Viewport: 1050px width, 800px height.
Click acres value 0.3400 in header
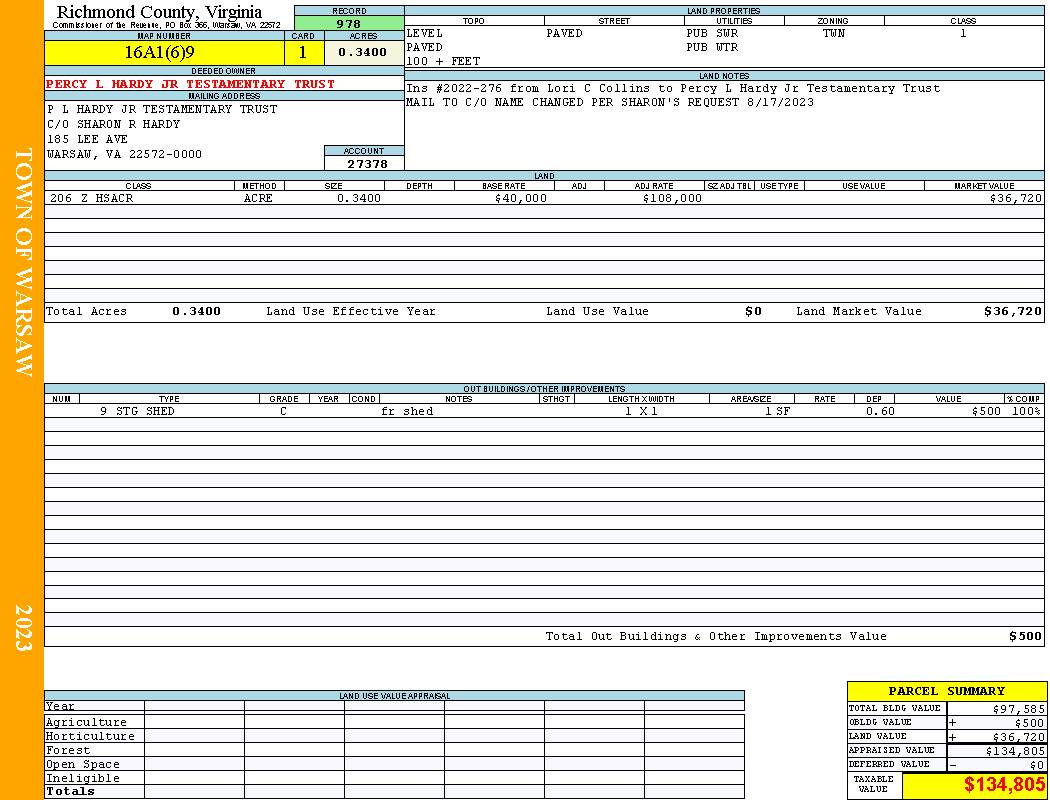click(x=362, y=52)
